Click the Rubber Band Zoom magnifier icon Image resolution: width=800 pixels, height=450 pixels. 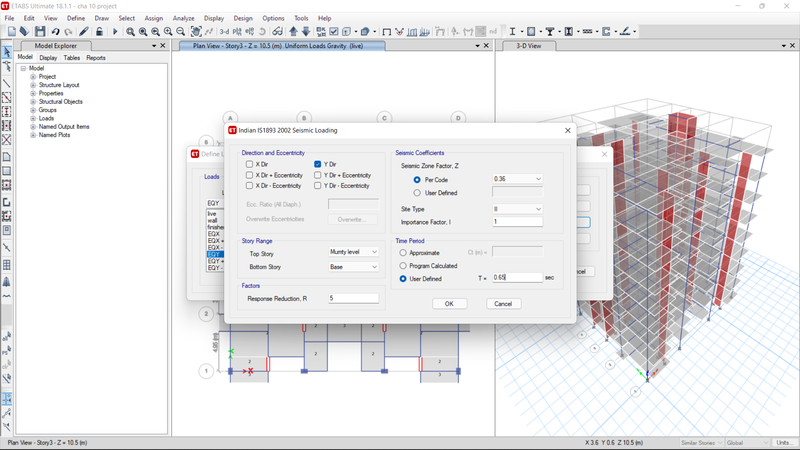click(x=131, y=32)
